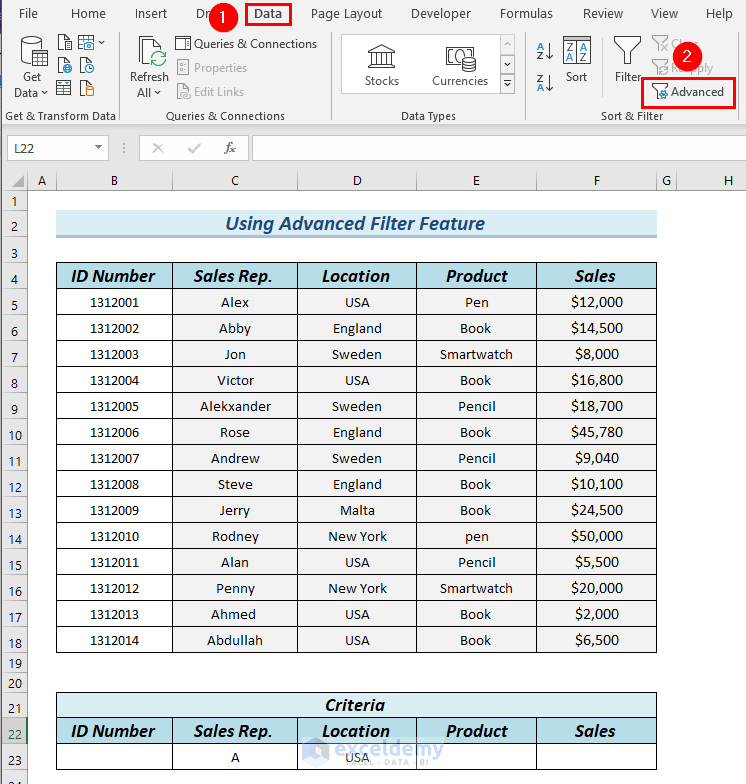Viewport: 746px width, 784px height.
Task: Click the cell containing Rodney
Action: coord(235,536)
